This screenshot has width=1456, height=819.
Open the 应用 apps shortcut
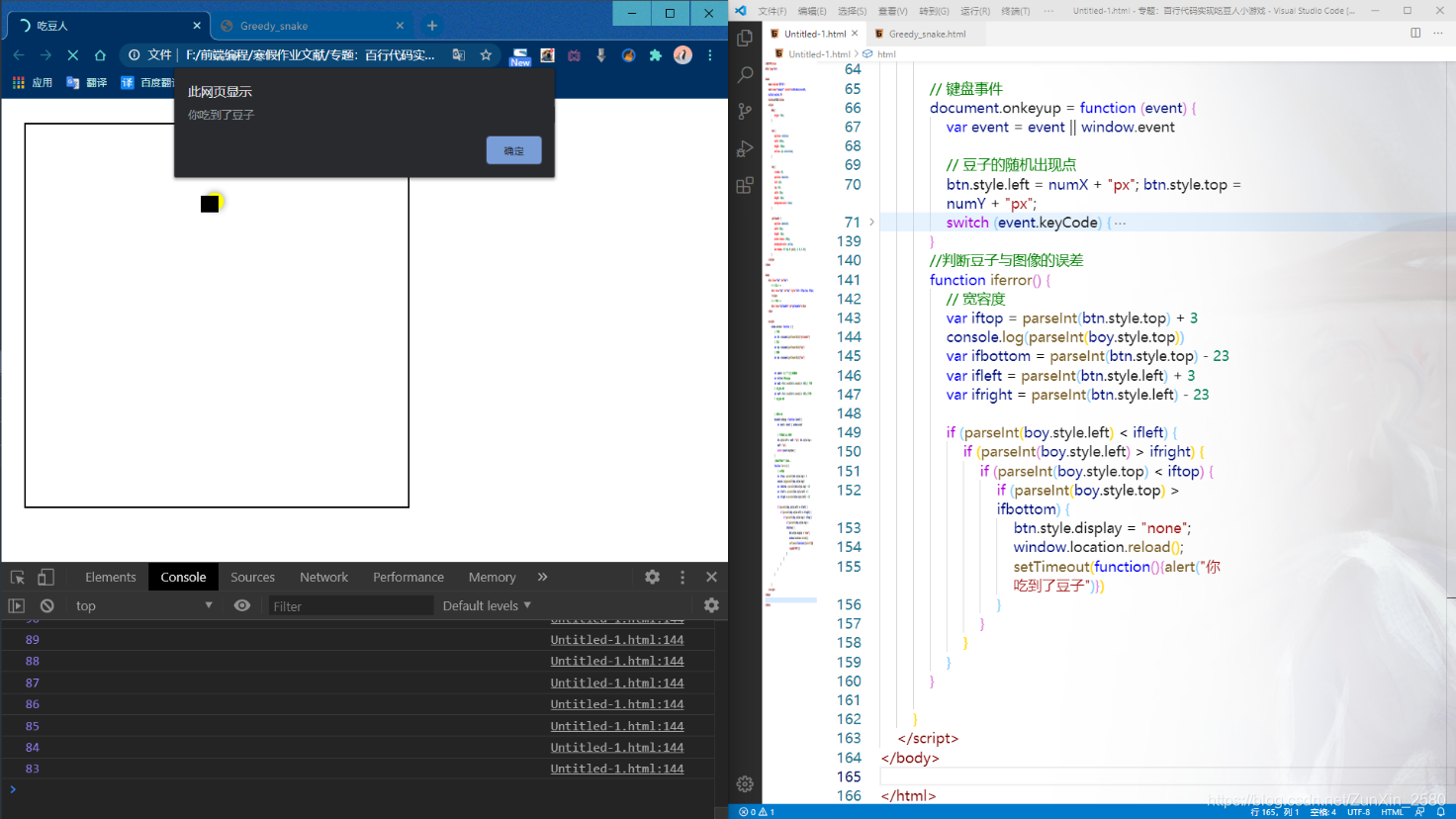point(32,83)
